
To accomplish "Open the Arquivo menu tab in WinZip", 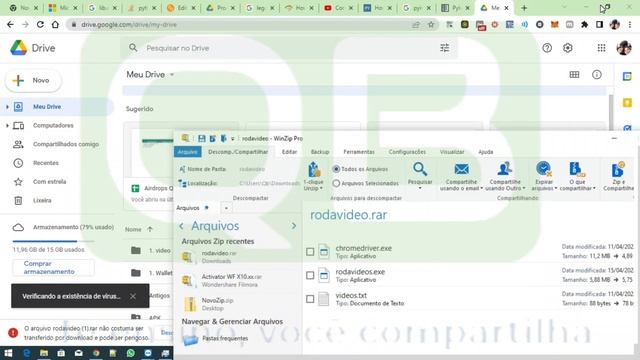I will coord(187,152).
